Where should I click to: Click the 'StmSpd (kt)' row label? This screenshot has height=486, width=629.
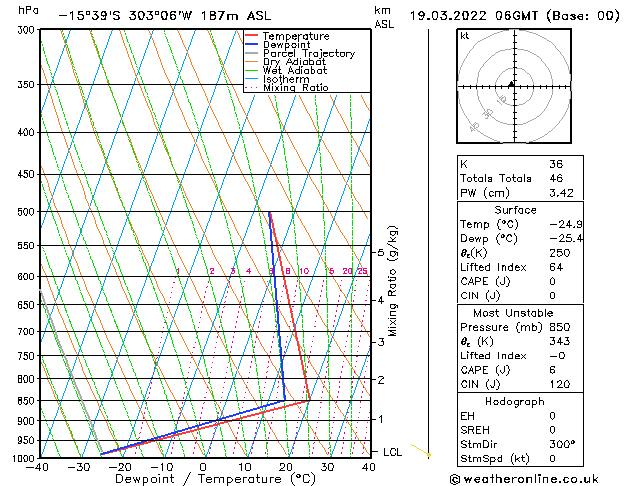tap(495, 459)
